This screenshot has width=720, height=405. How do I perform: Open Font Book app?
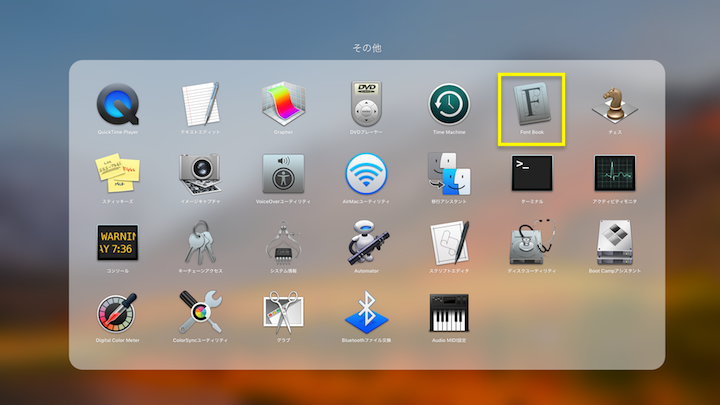[x=532, y=104]
